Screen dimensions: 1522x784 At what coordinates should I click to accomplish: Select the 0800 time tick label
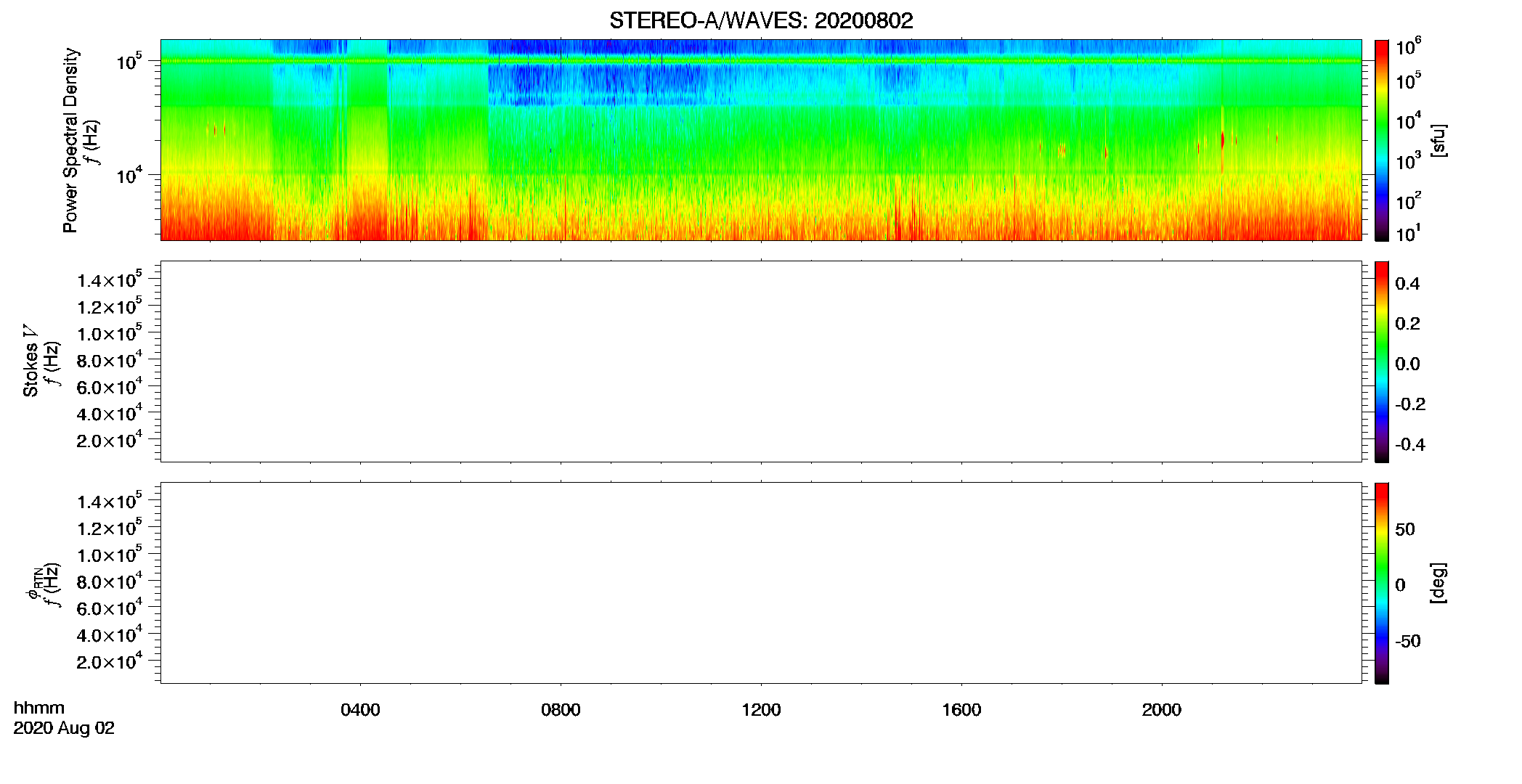[x=561, y=710]
